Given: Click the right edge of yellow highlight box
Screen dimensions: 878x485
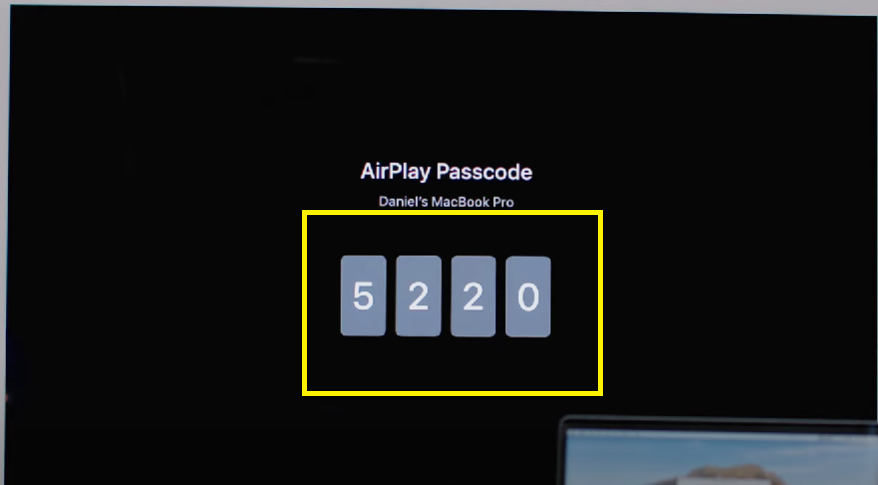Looking at the screenshot, I should pos(600,303).
